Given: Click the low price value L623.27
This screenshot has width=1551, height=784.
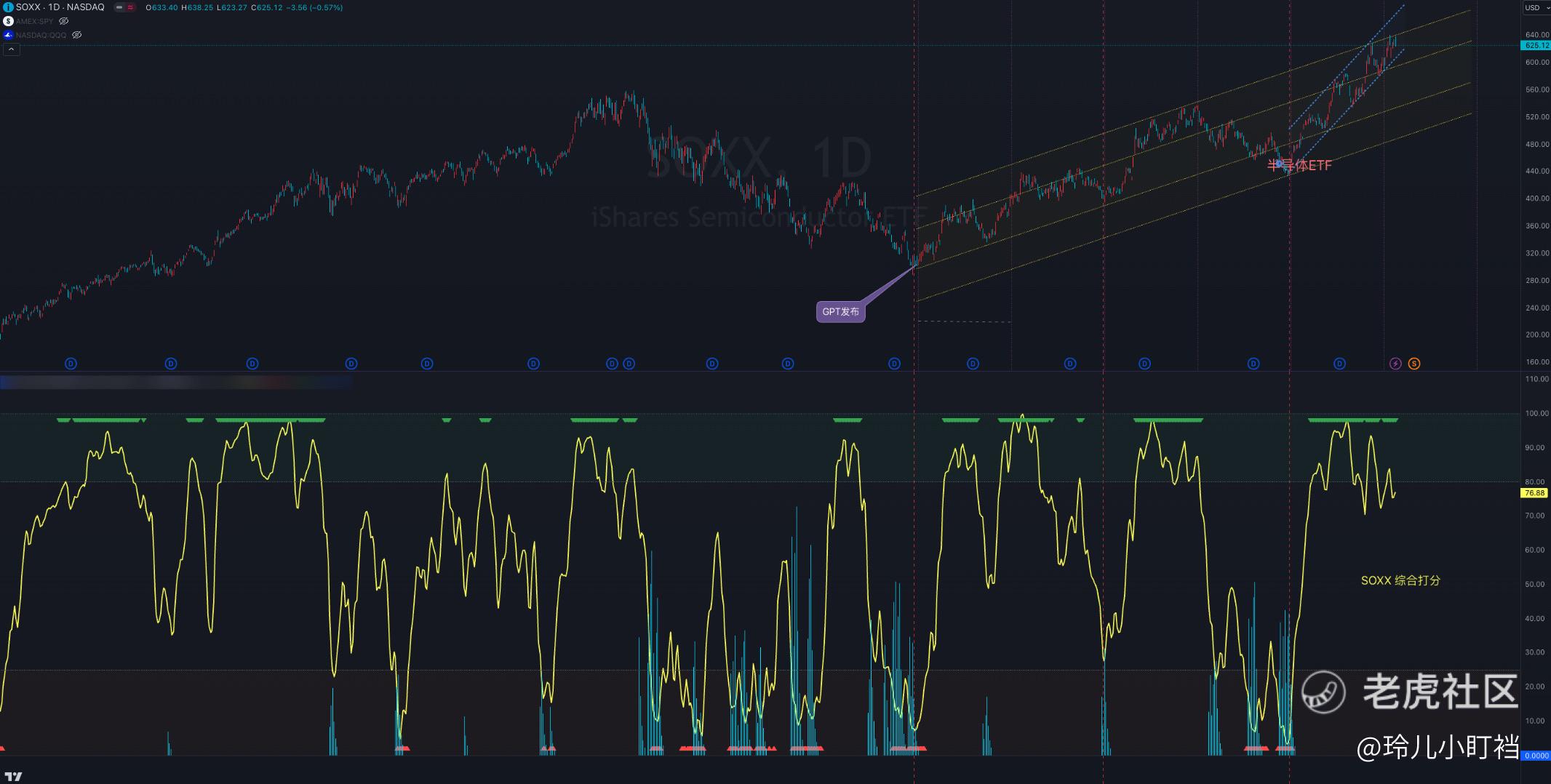Looking at the screenshot, I should (232, 7).
